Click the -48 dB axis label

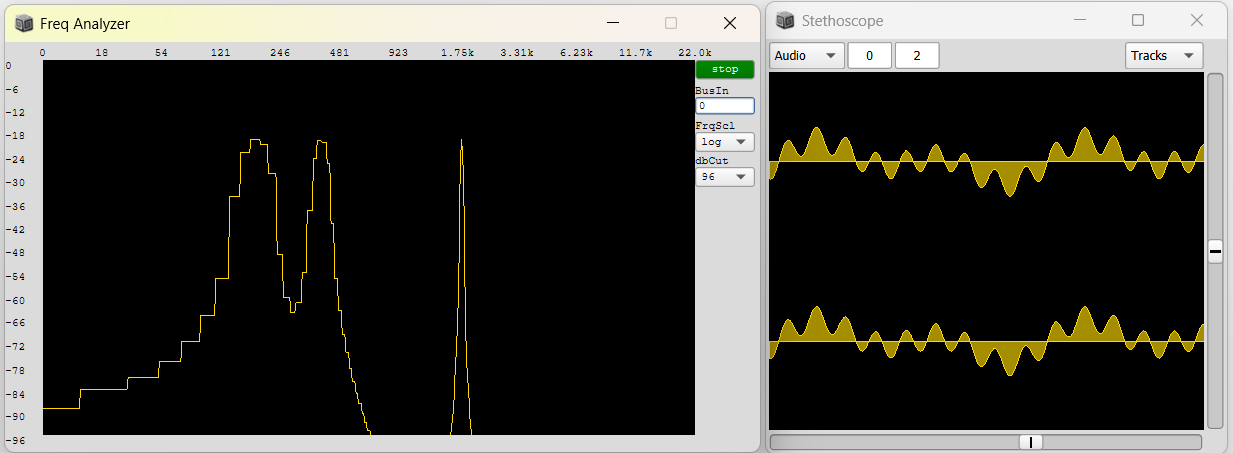click(14, 253)
